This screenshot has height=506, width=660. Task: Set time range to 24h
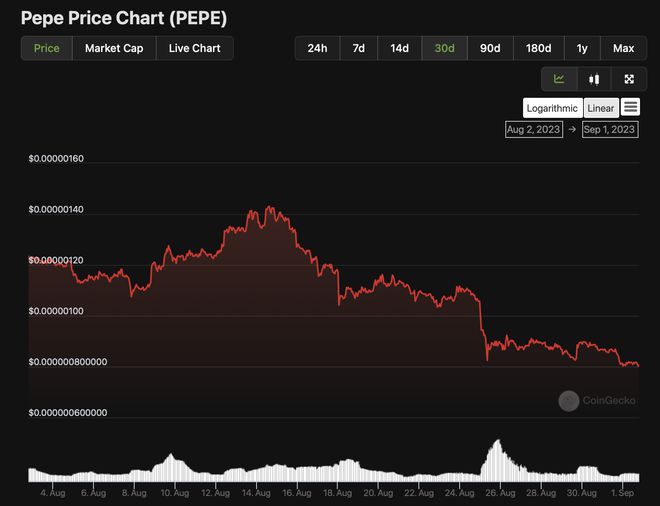tap(317, 48)
